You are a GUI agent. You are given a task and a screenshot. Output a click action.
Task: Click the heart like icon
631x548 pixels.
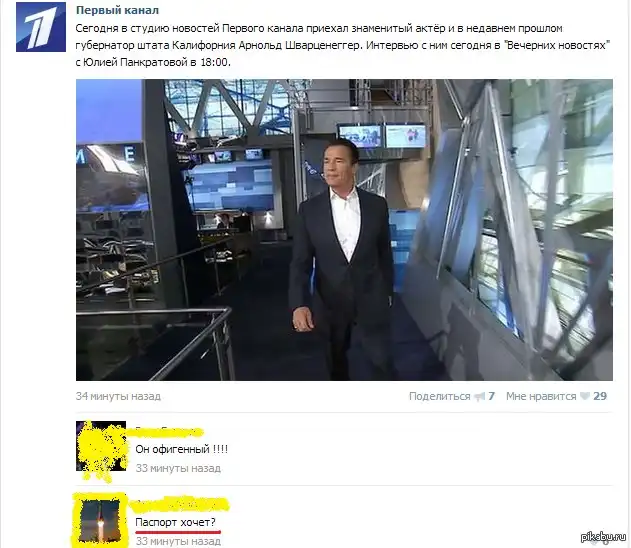point(585,396)
